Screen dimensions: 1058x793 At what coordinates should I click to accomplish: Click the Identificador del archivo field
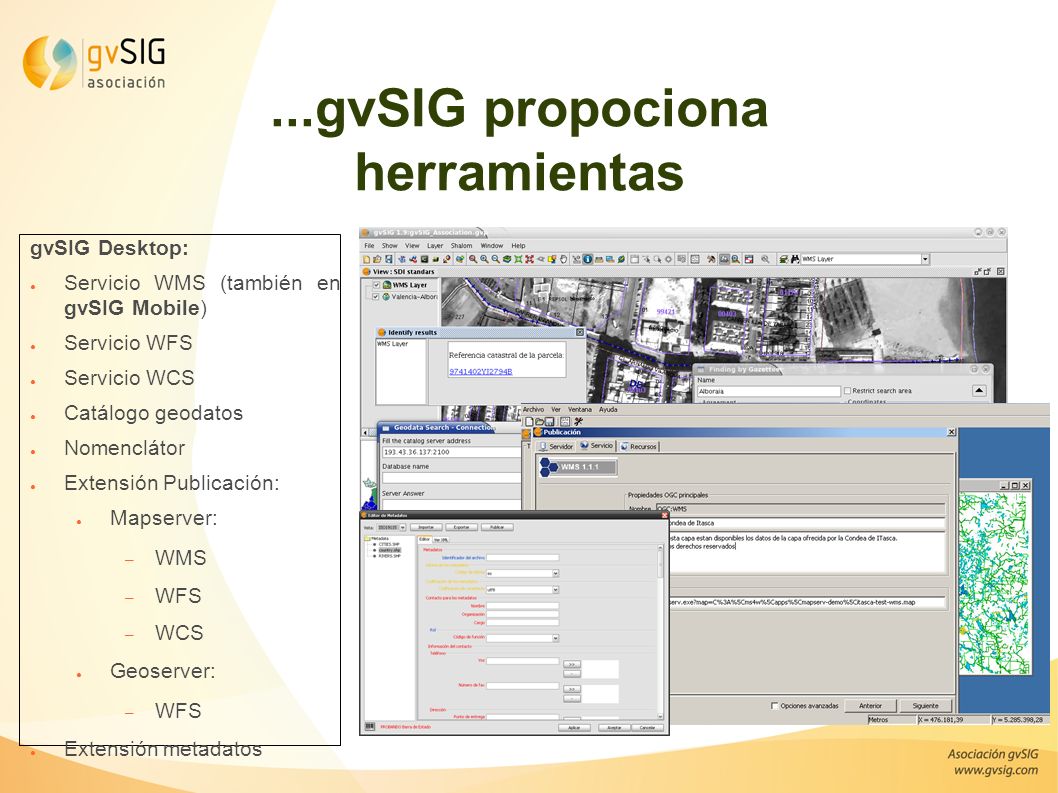tap(523, 557)
